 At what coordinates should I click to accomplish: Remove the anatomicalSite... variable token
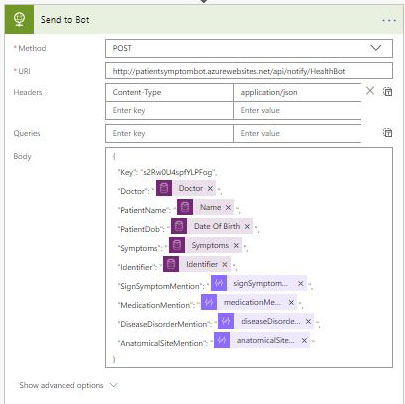pyautogui.click(x=304, y=340)
